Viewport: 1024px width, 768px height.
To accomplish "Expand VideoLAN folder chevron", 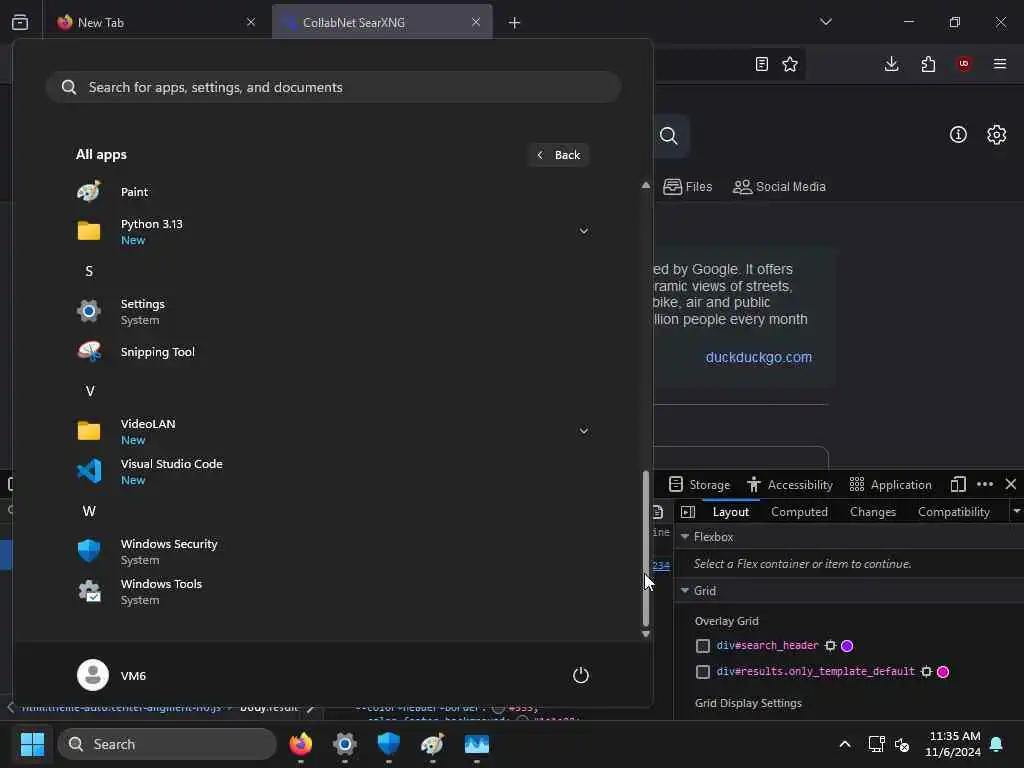I will (584, 431).
